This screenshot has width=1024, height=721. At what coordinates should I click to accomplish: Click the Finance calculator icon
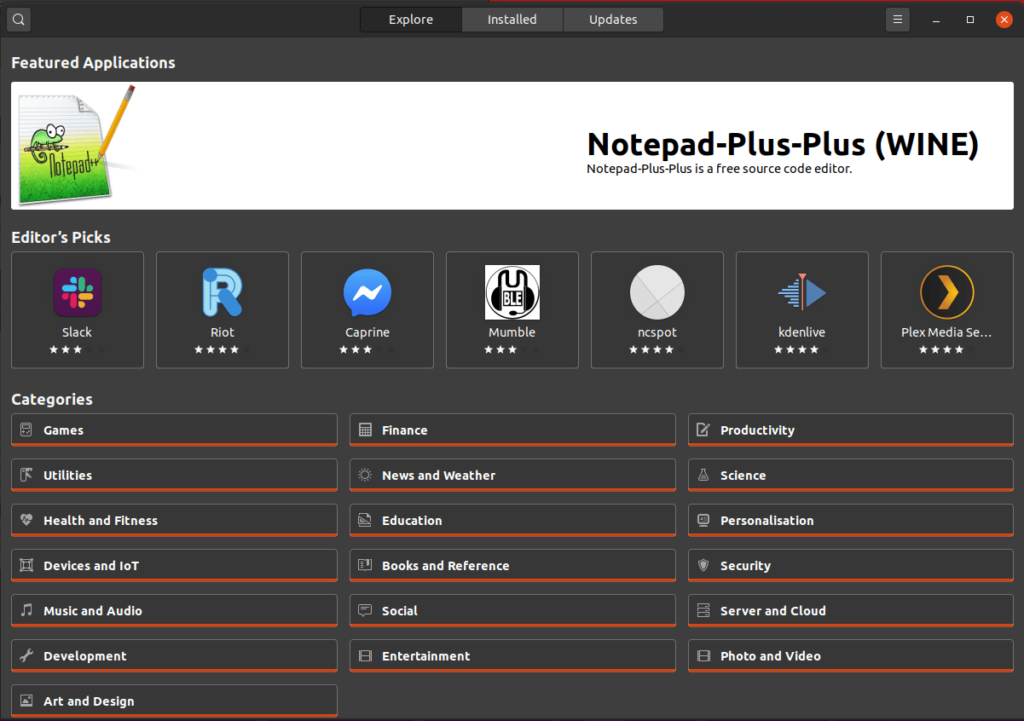click(x=365, y=430)
